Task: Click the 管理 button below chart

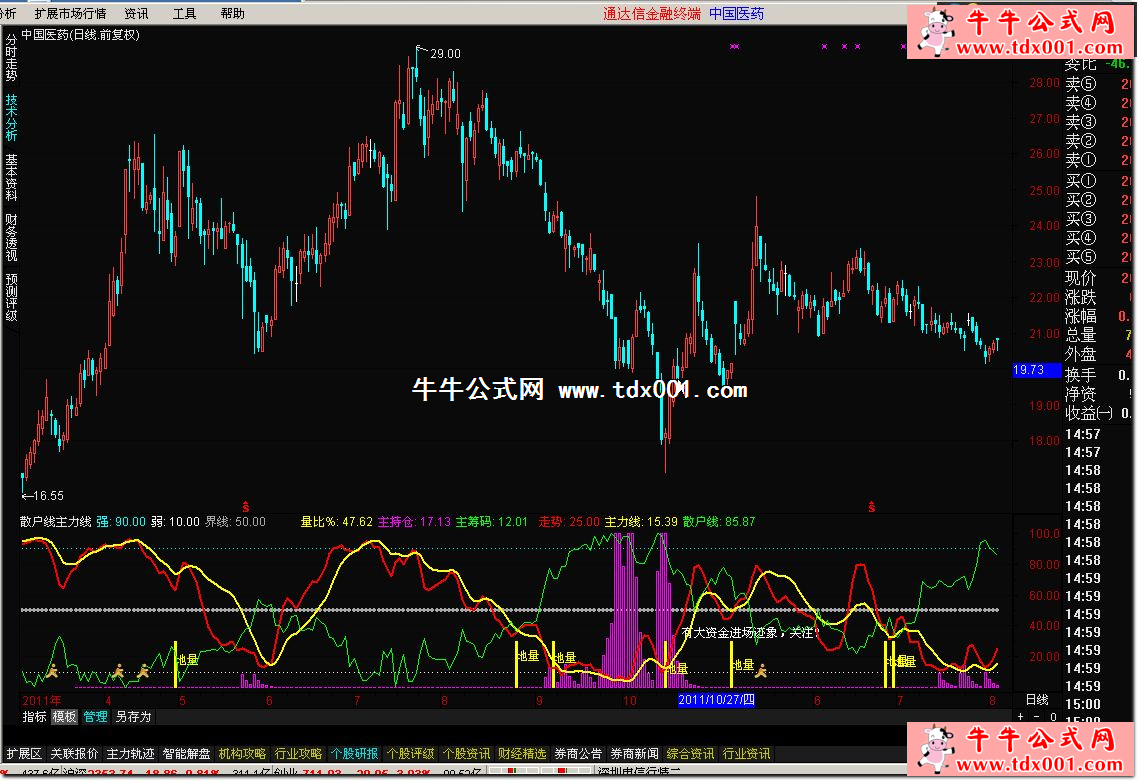Action: [x=95, y=716]
